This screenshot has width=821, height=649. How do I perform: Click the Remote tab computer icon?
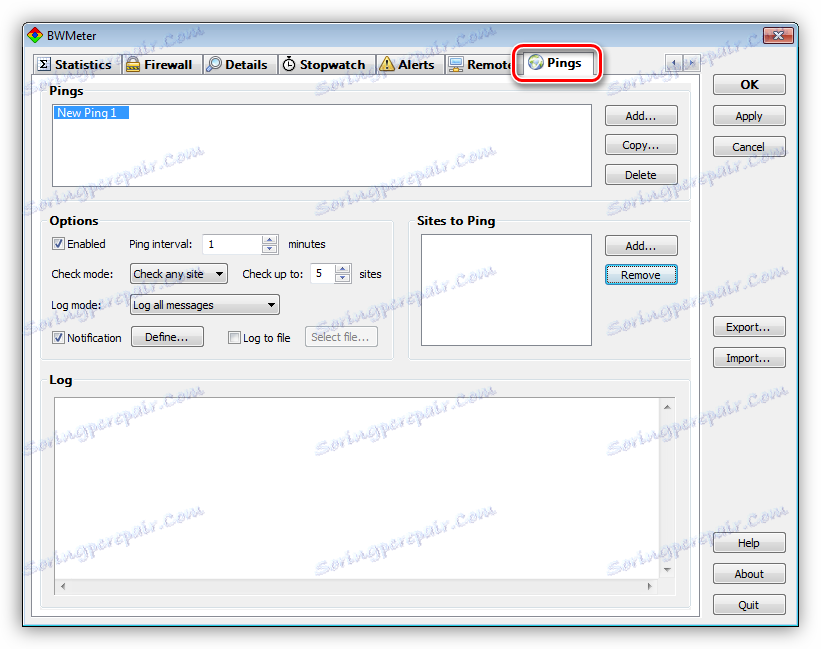click(x=456, y=64)
